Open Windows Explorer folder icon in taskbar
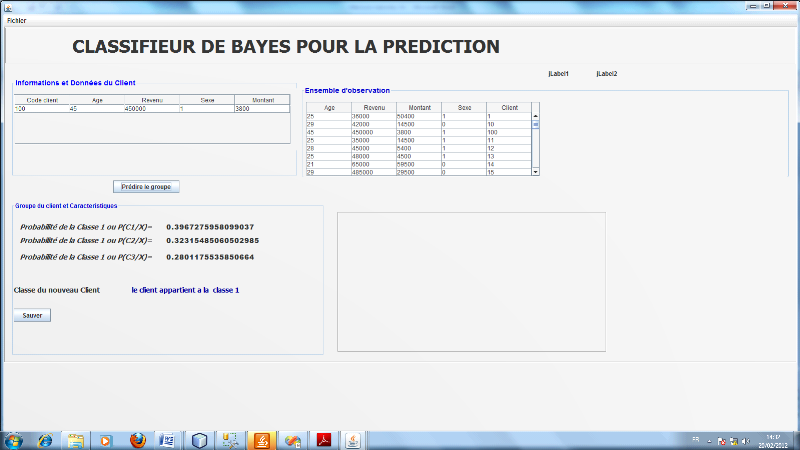Image resolution: width=800 pixels, height=450 pixels. (76, 440)
